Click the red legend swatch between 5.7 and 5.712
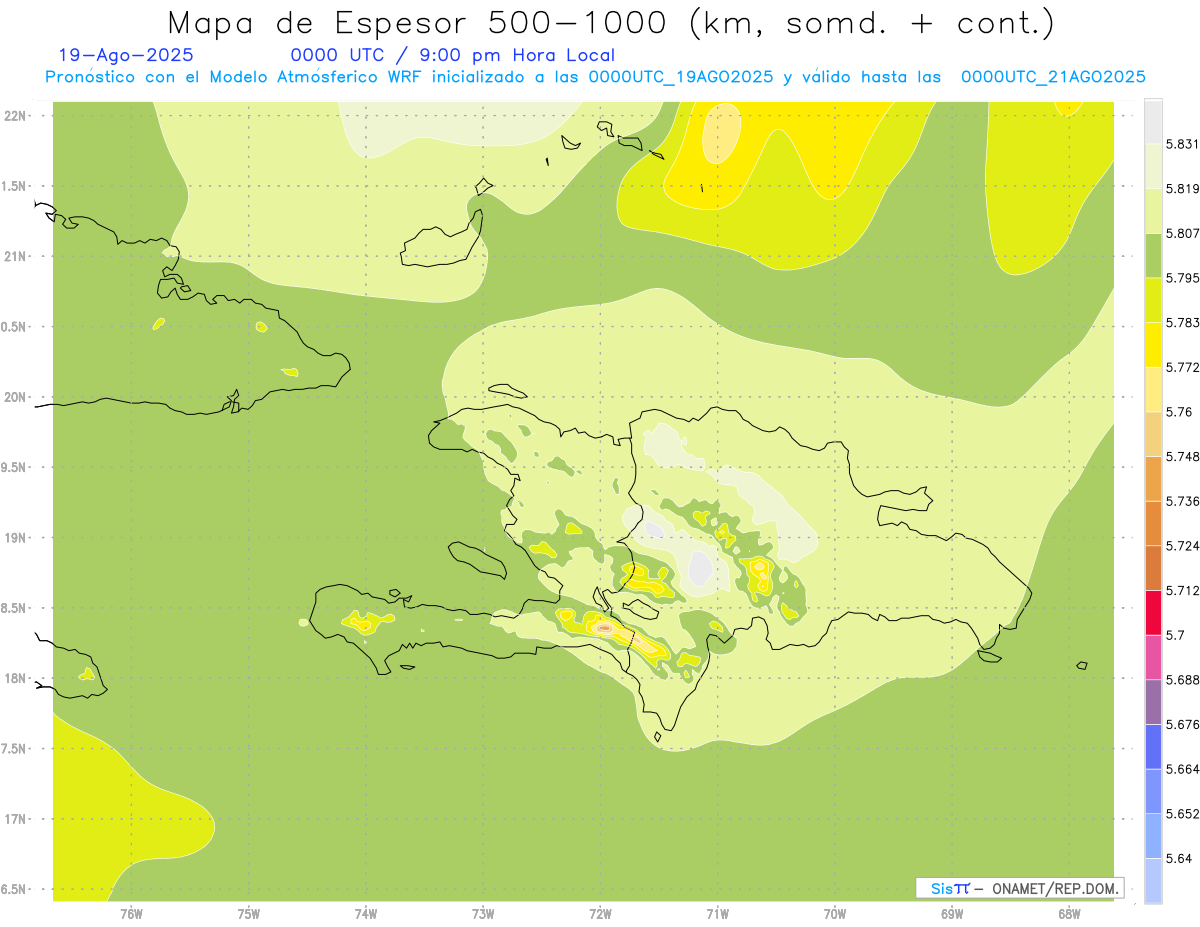The width and height of the screenshot is (1200, 927). (1153, 613)
